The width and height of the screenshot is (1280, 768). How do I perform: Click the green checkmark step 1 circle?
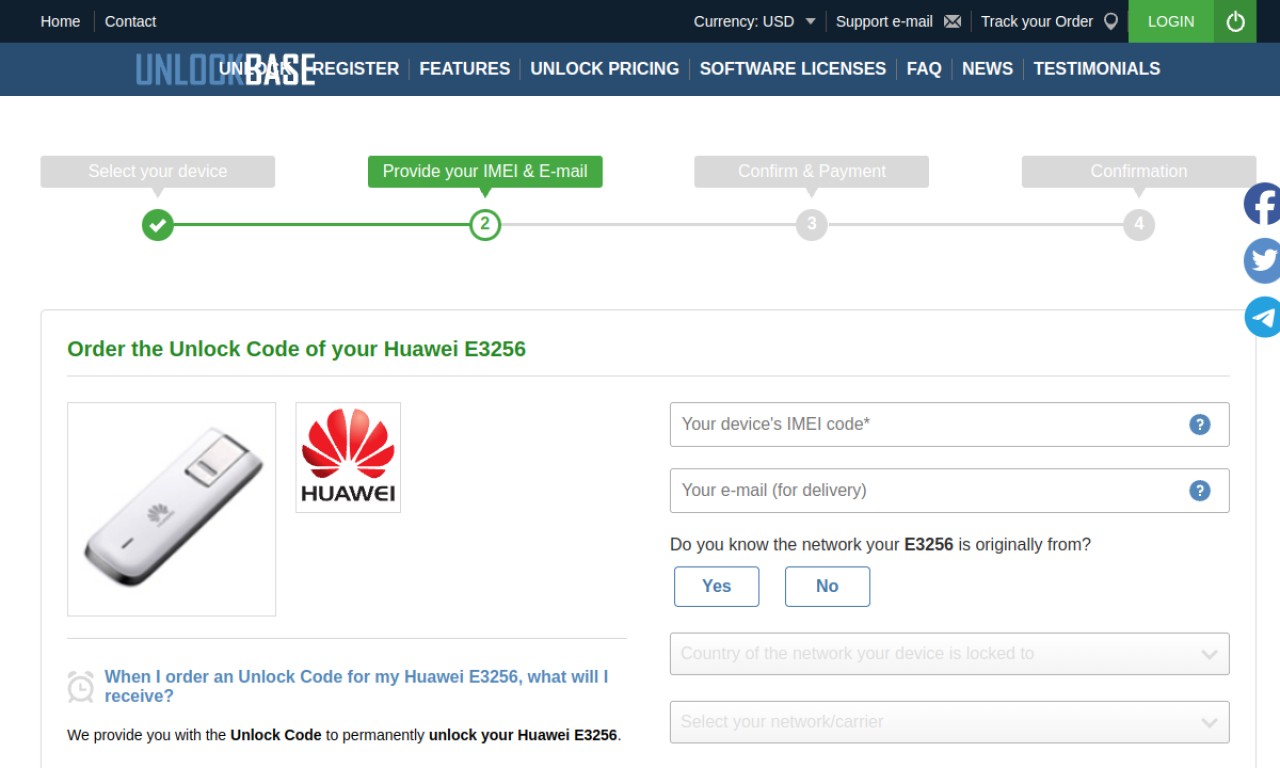pos(157,224)
